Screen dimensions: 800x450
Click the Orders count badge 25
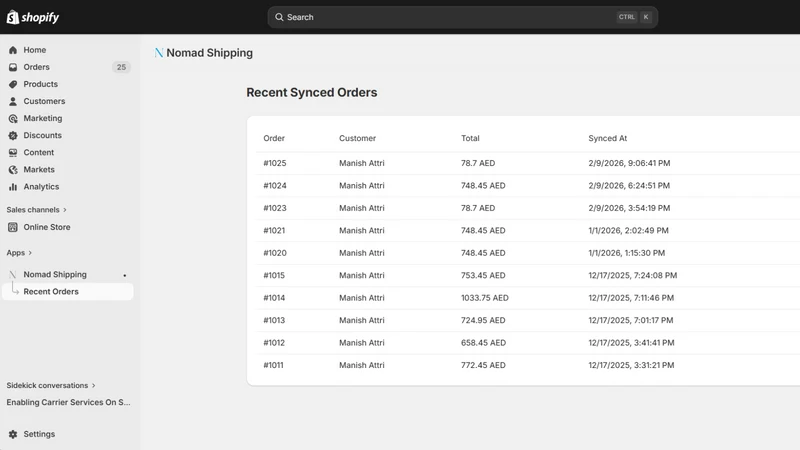121,67
